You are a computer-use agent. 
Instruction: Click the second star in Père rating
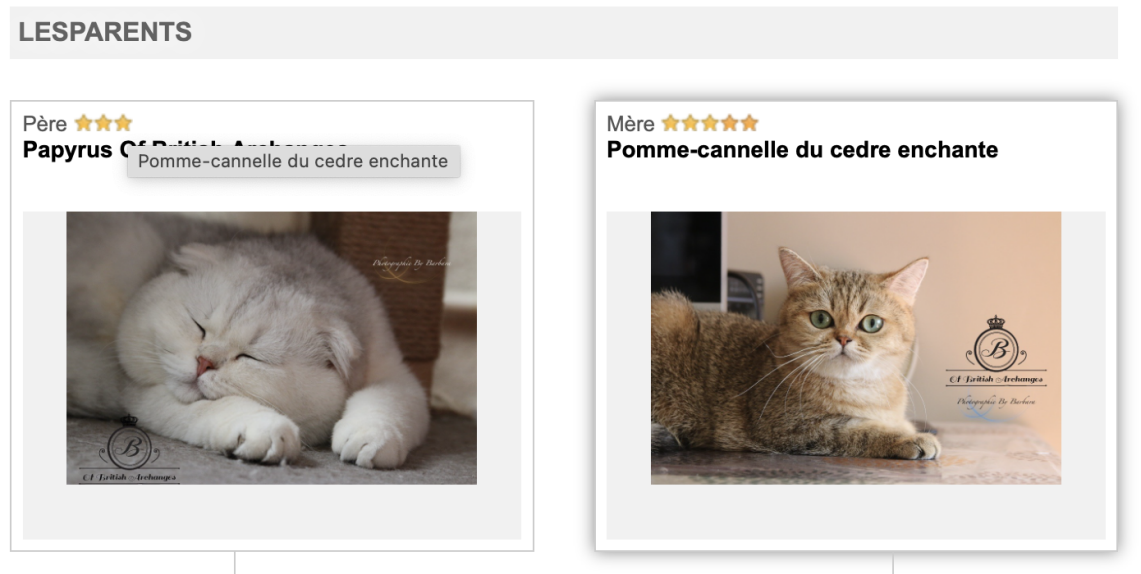103,123
